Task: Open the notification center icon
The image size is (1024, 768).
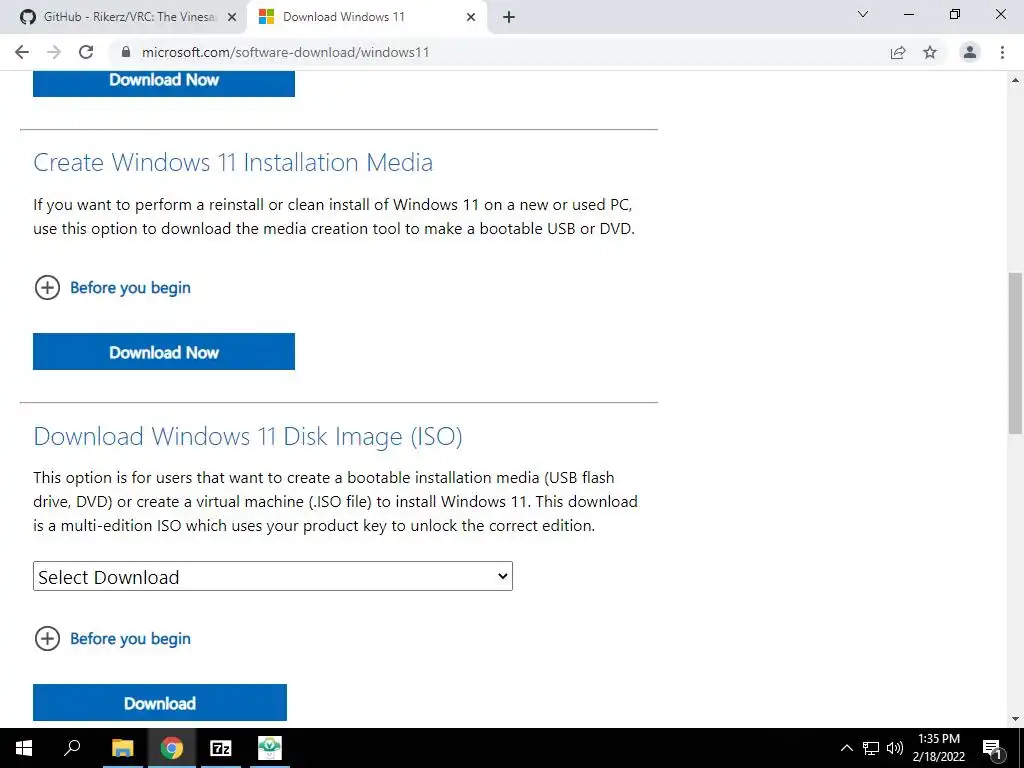Action: pyautogui.click(x=992, y=748)
